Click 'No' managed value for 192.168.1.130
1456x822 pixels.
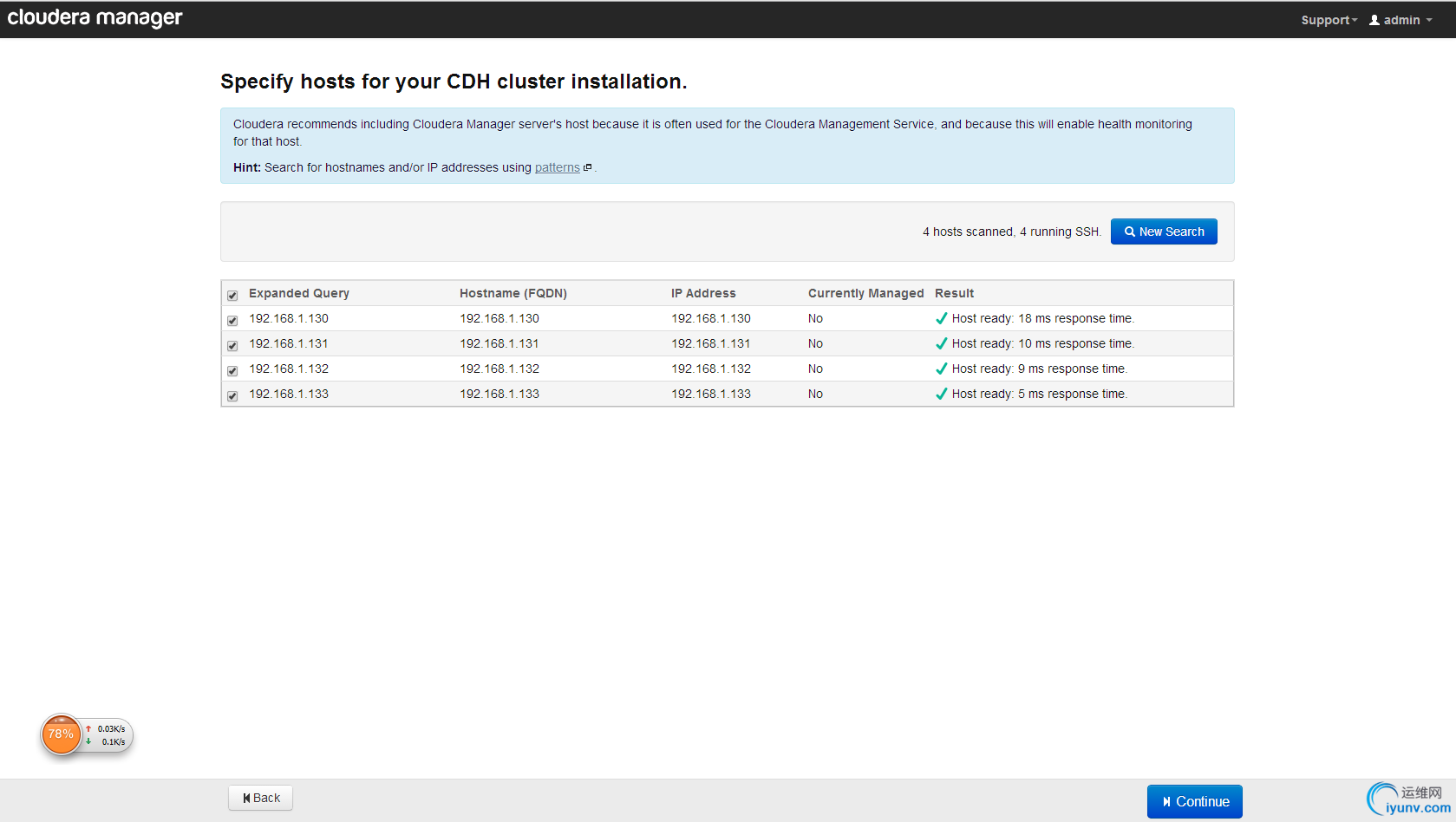point(815,318)
